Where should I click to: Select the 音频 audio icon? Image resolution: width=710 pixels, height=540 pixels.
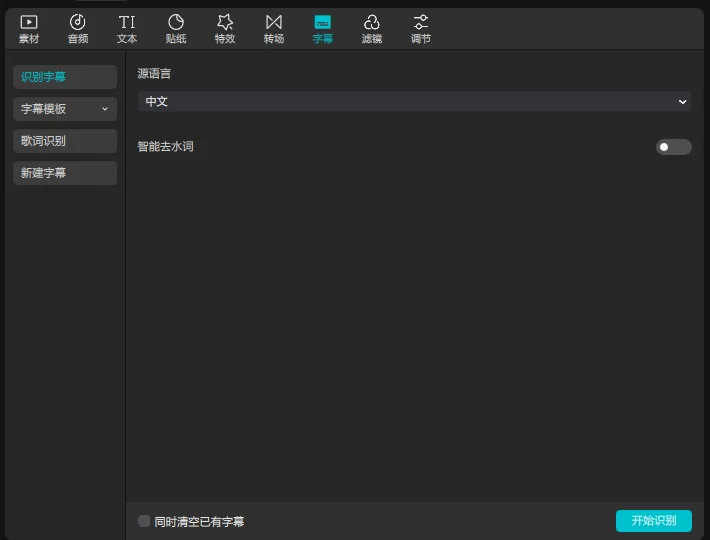tap(78, 22)
